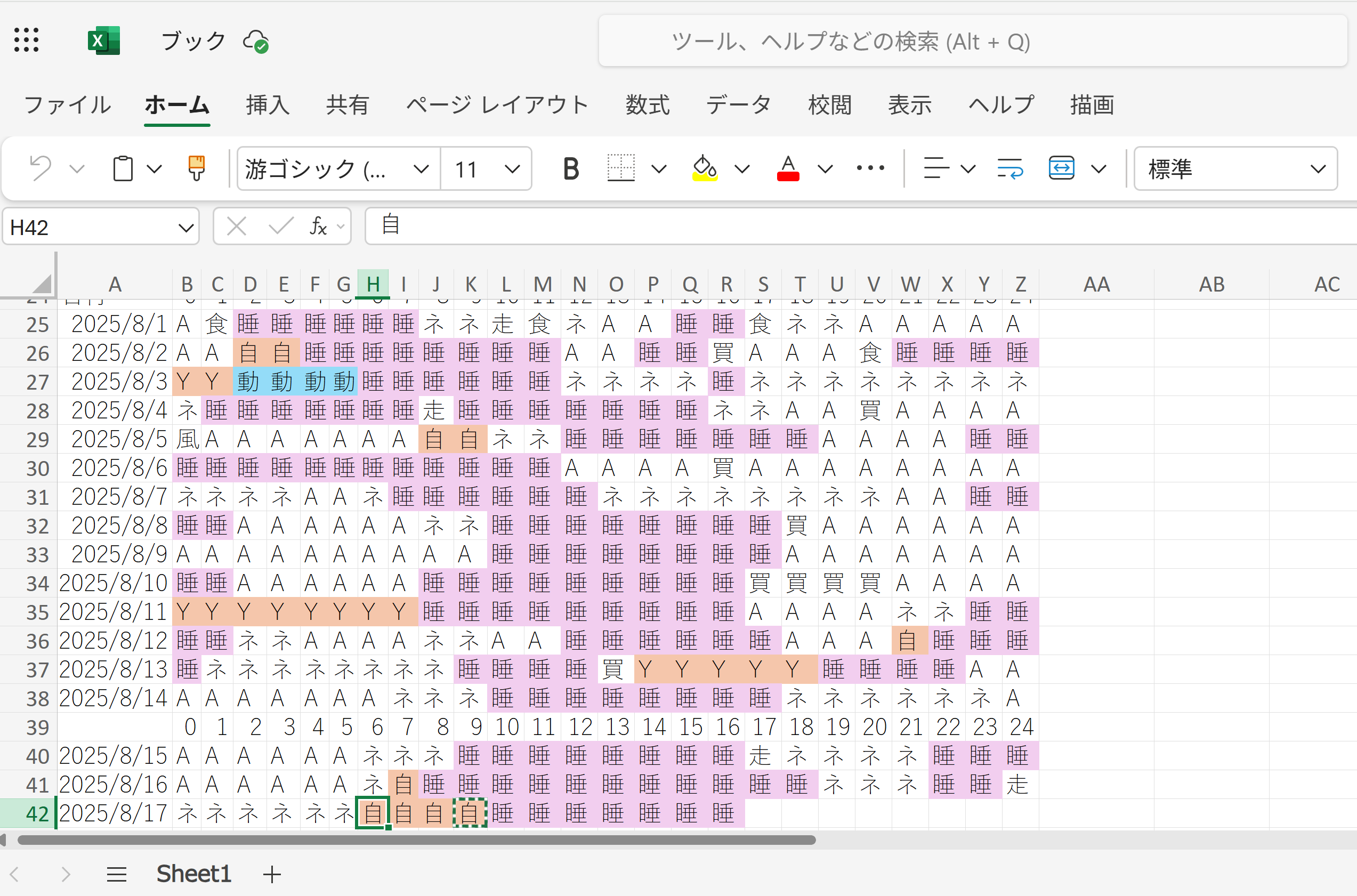Viewport: 1357px width, 896px height.
Task: Click the add new sheet plus button
Action: pyautogui.click(x=272, y=874)
